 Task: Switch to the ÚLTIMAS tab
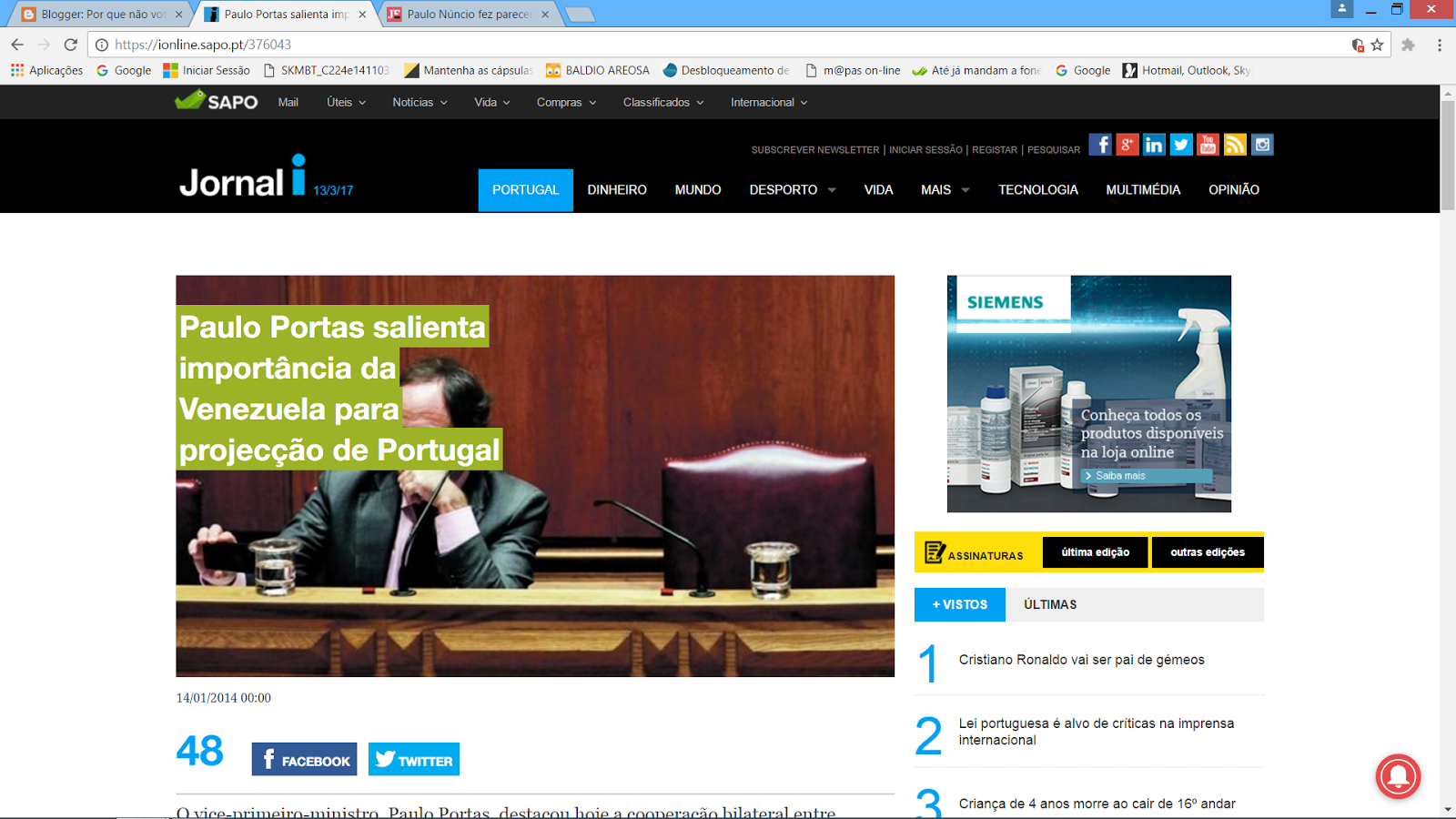tap(1050, 604)
